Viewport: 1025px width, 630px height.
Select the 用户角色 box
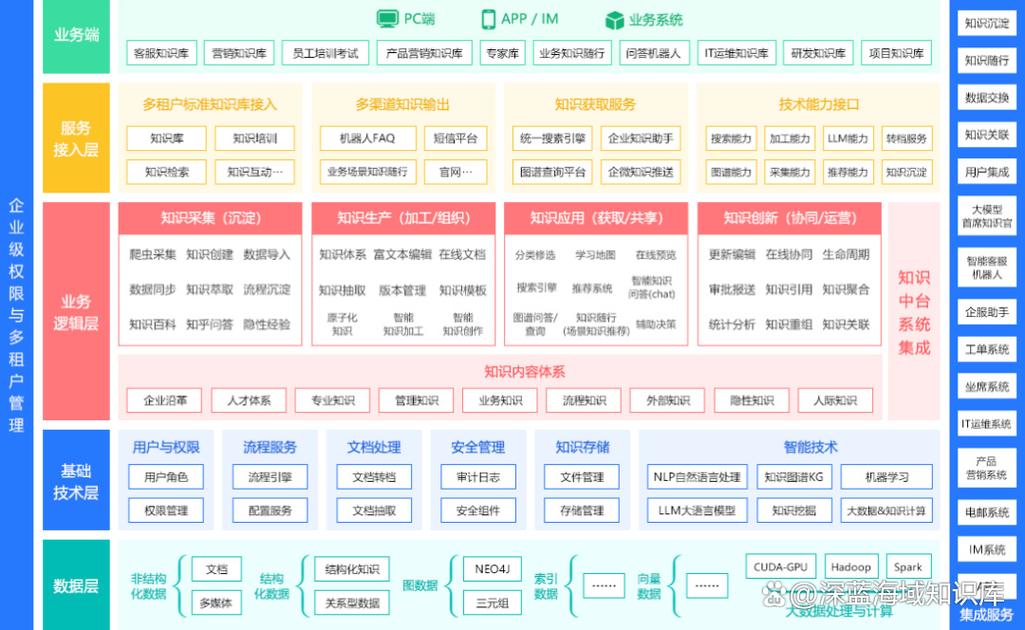pos(166,477)
